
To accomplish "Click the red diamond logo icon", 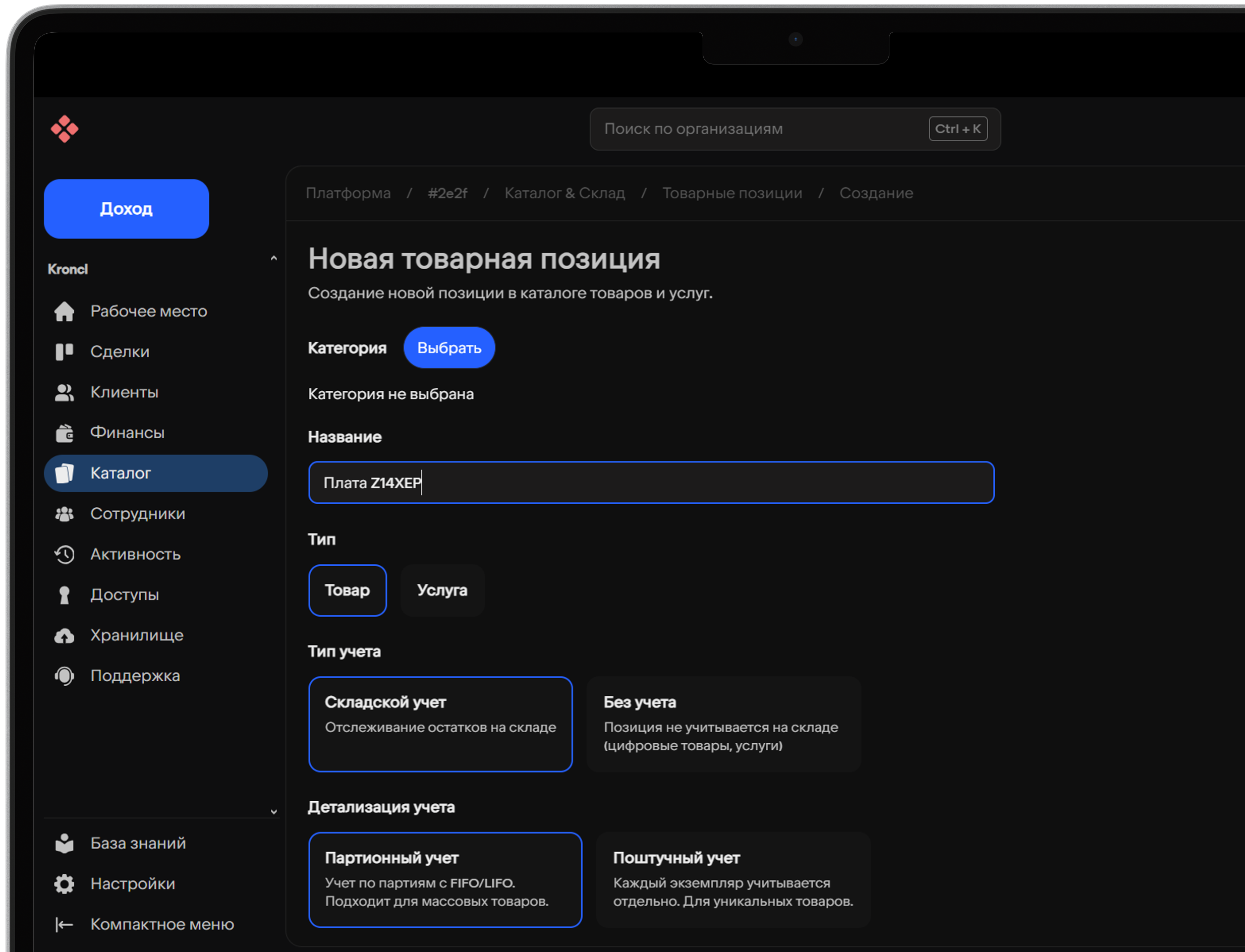I will (x=65, y=129).
